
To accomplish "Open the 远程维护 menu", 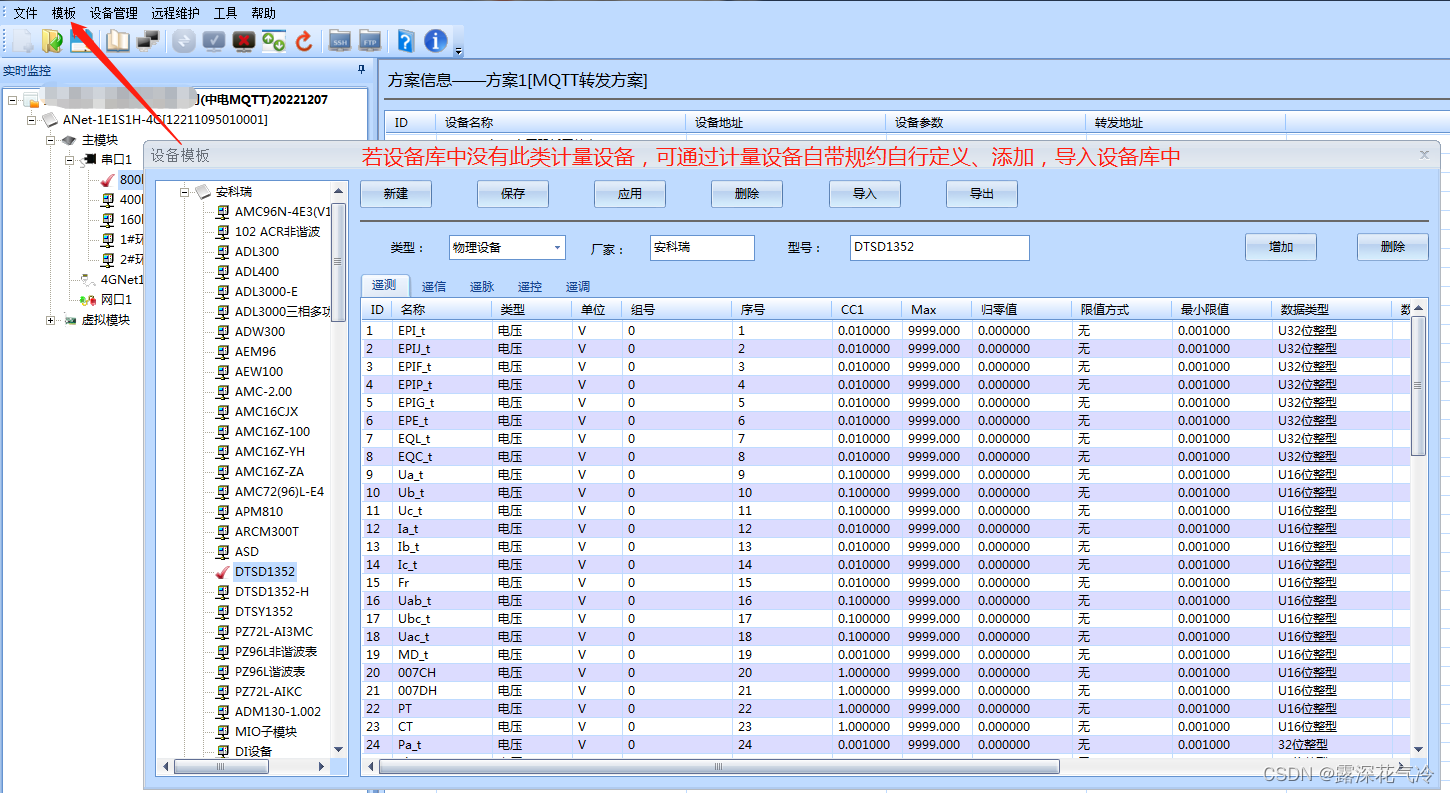I will pos(175,13).
